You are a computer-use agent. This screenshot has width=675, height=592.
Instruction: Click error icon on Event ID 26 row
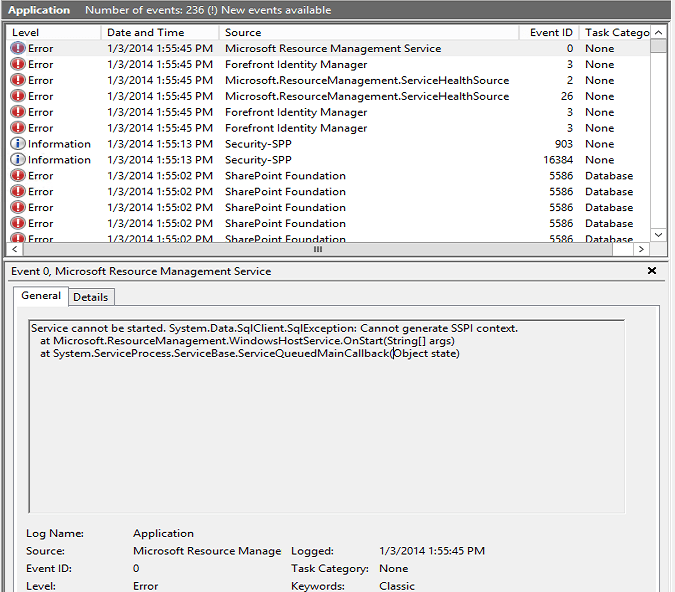[x=18, y=96]
